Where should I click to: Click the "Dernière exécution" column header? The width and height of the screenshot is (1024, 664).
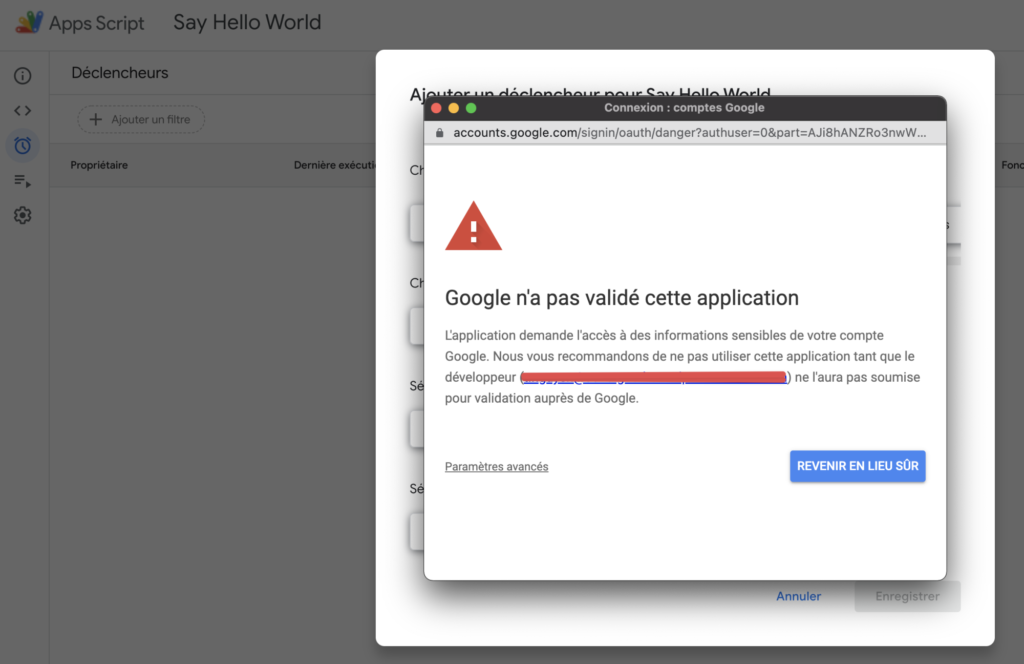coord(334,165)
